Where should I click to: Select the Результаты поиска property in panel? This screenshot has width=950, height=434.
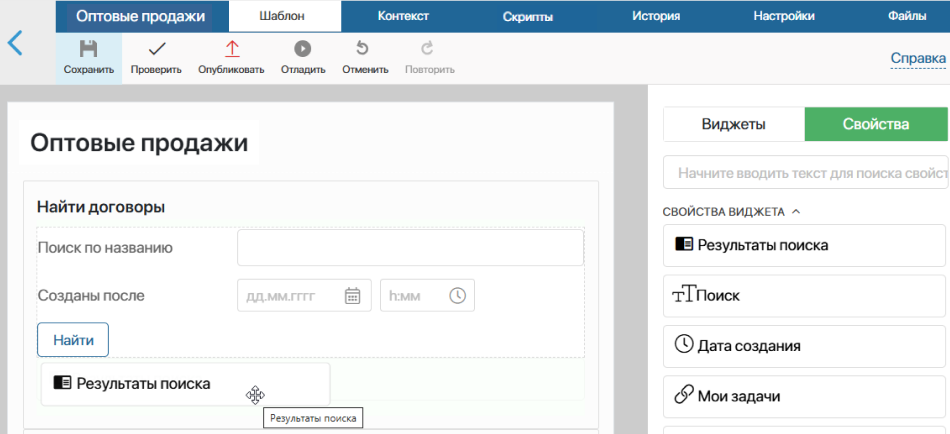805,245
